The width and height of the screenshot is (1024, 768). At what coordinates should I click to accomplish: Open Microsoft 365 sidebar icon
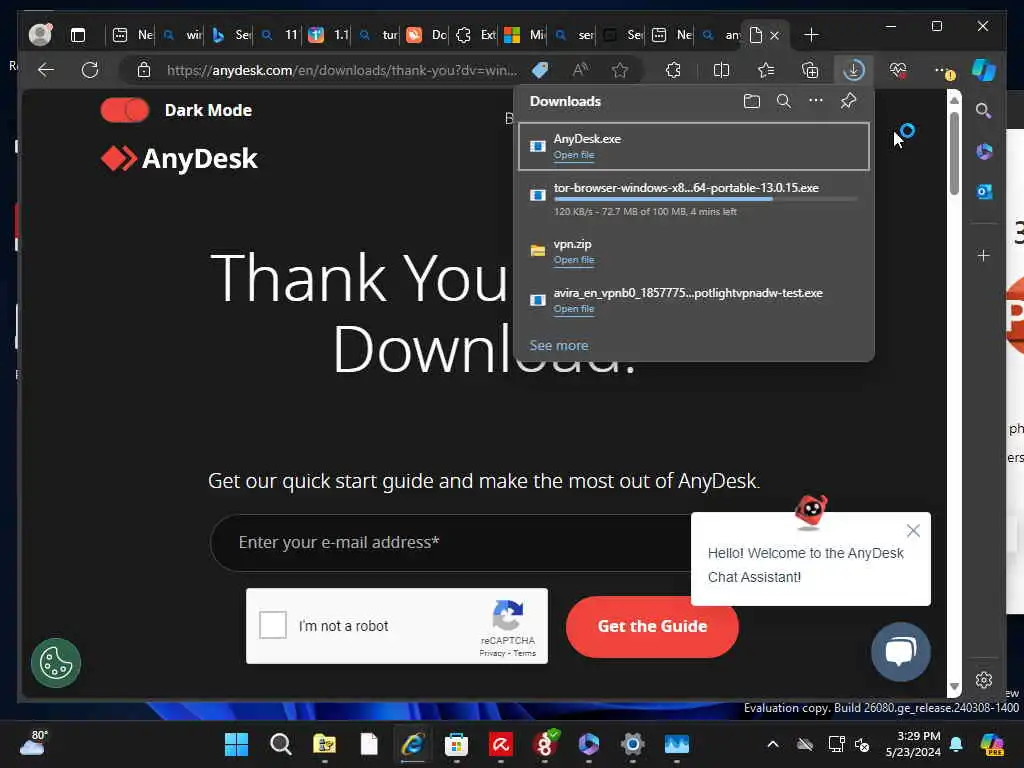click(x=984, y=152)
